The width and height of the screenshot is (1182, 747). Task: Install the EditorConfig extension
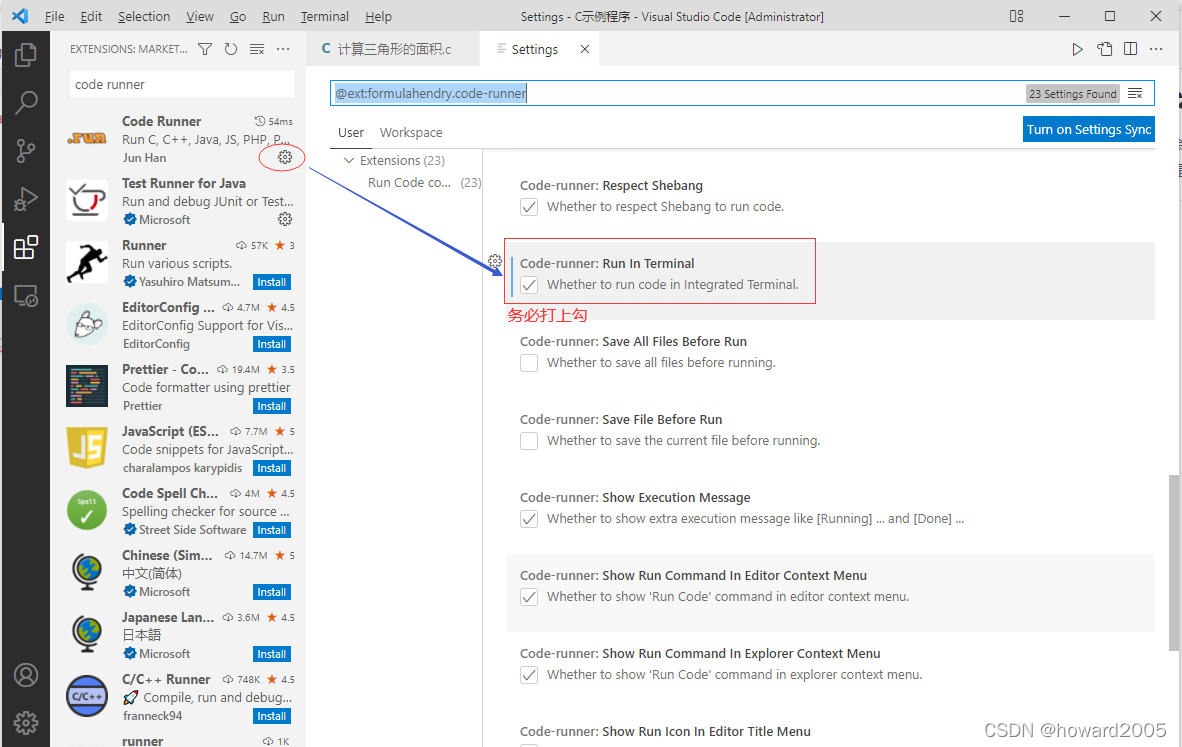click(271, 344)
